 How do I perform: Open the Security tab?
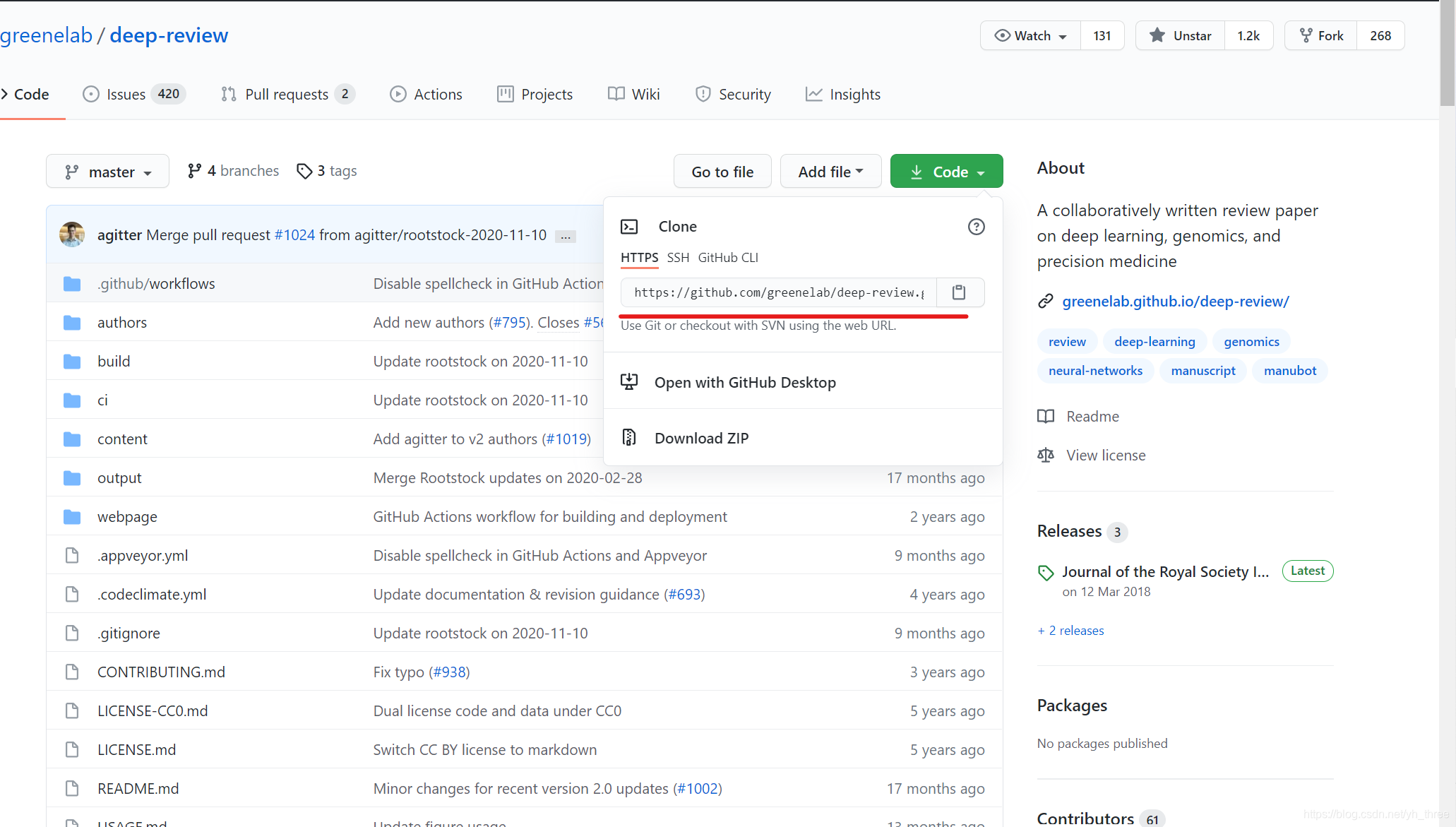click(x=733, y=94)
